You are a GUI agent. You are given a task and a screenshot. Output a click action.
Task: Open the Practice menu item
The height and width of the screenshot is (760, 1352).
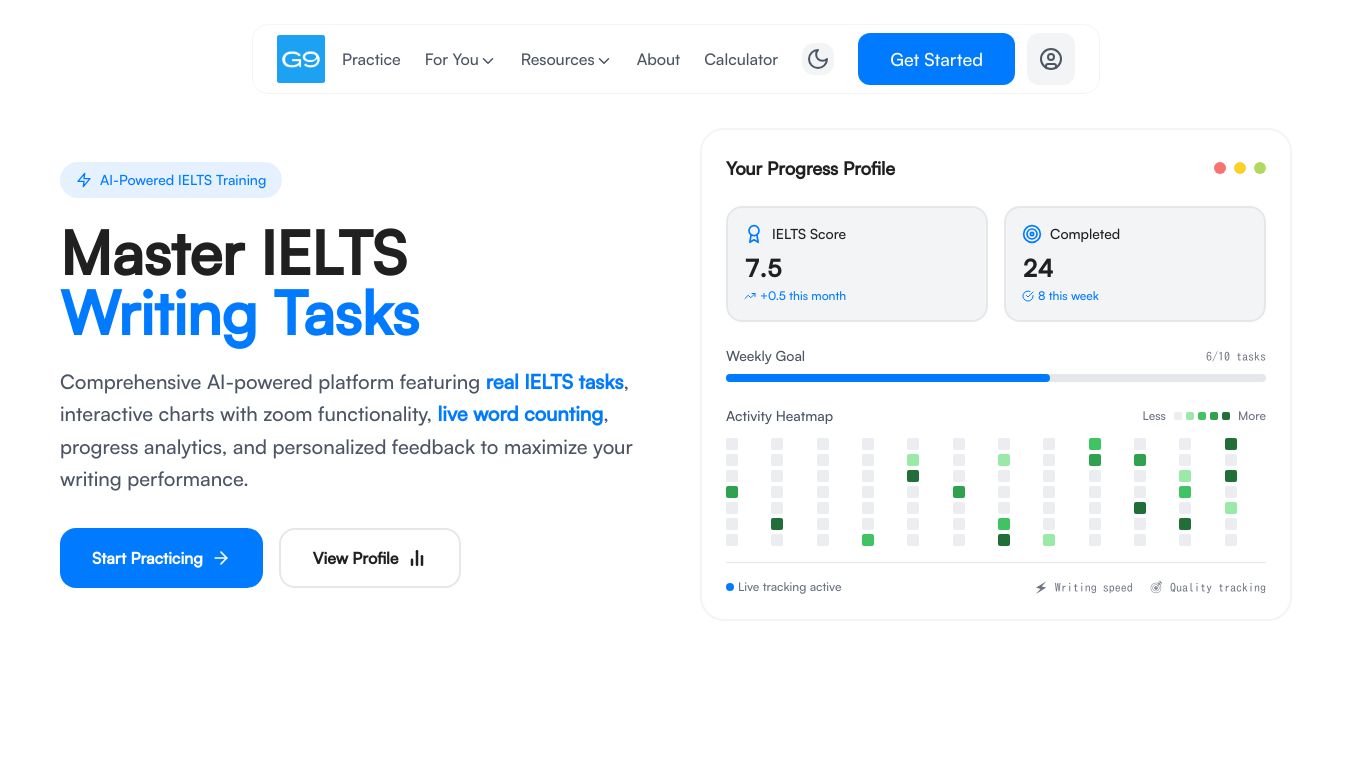[371, 60]
